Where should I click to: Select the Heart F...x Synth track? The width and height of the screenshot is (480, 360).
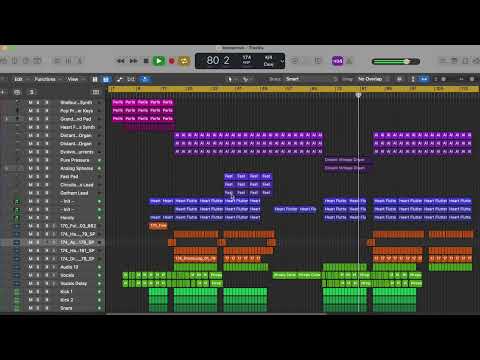(x=77, y=127)
